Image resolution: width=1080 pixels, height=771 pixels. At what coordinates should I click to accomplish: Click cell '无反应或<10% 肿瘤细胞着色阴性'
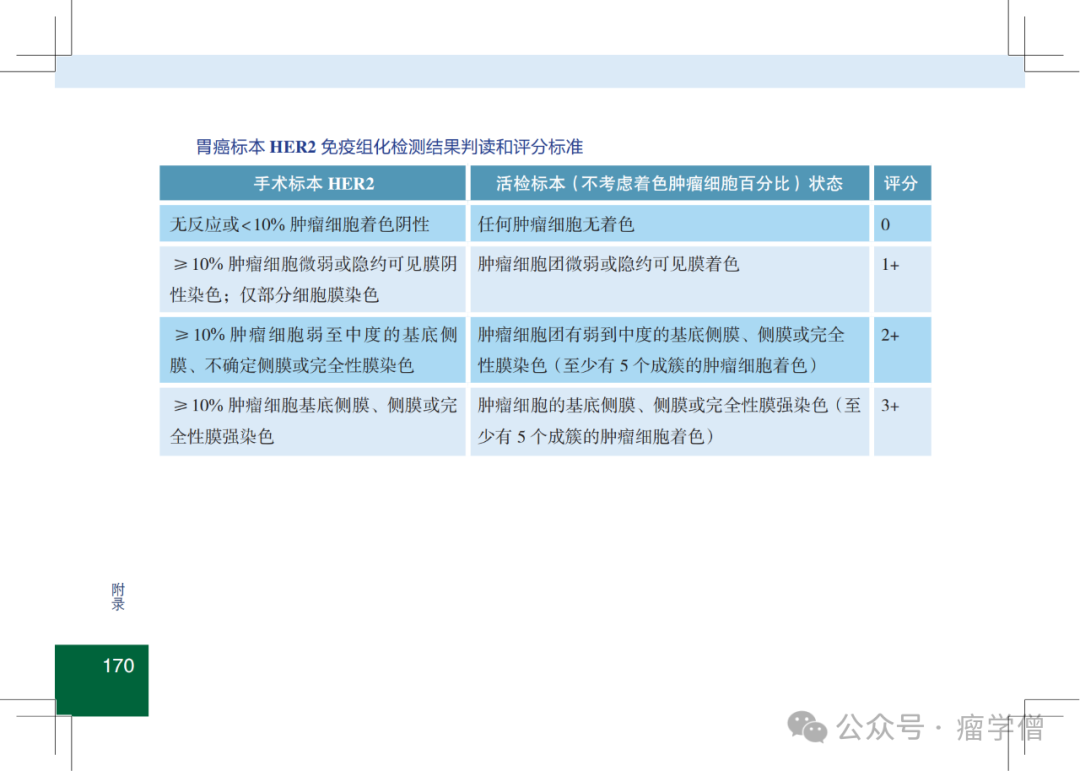[313, 223]
